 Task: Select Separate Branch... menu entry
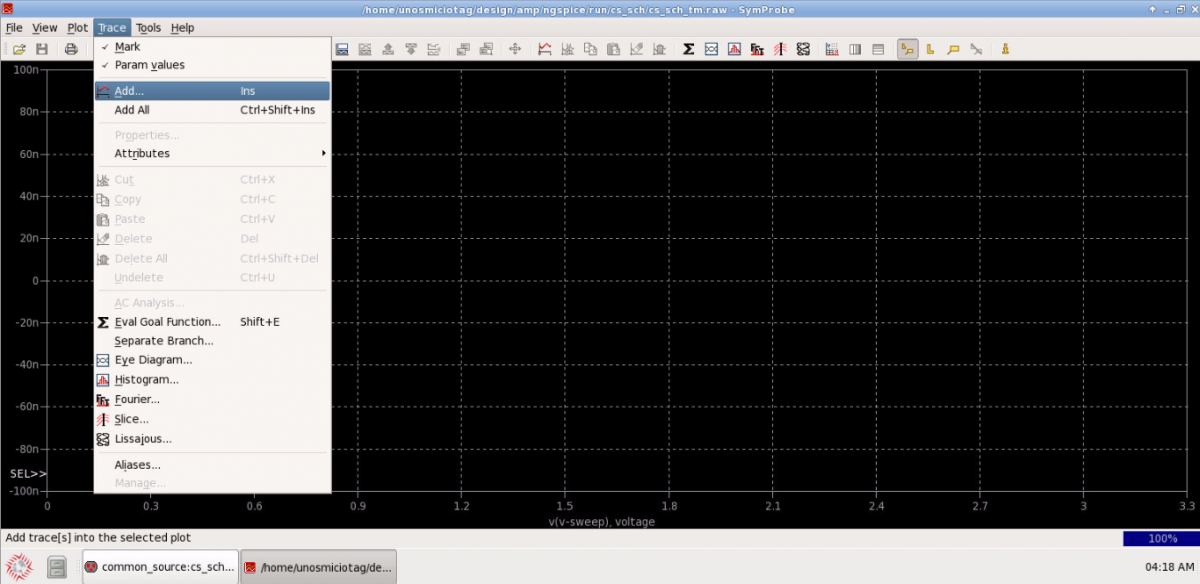212,341
